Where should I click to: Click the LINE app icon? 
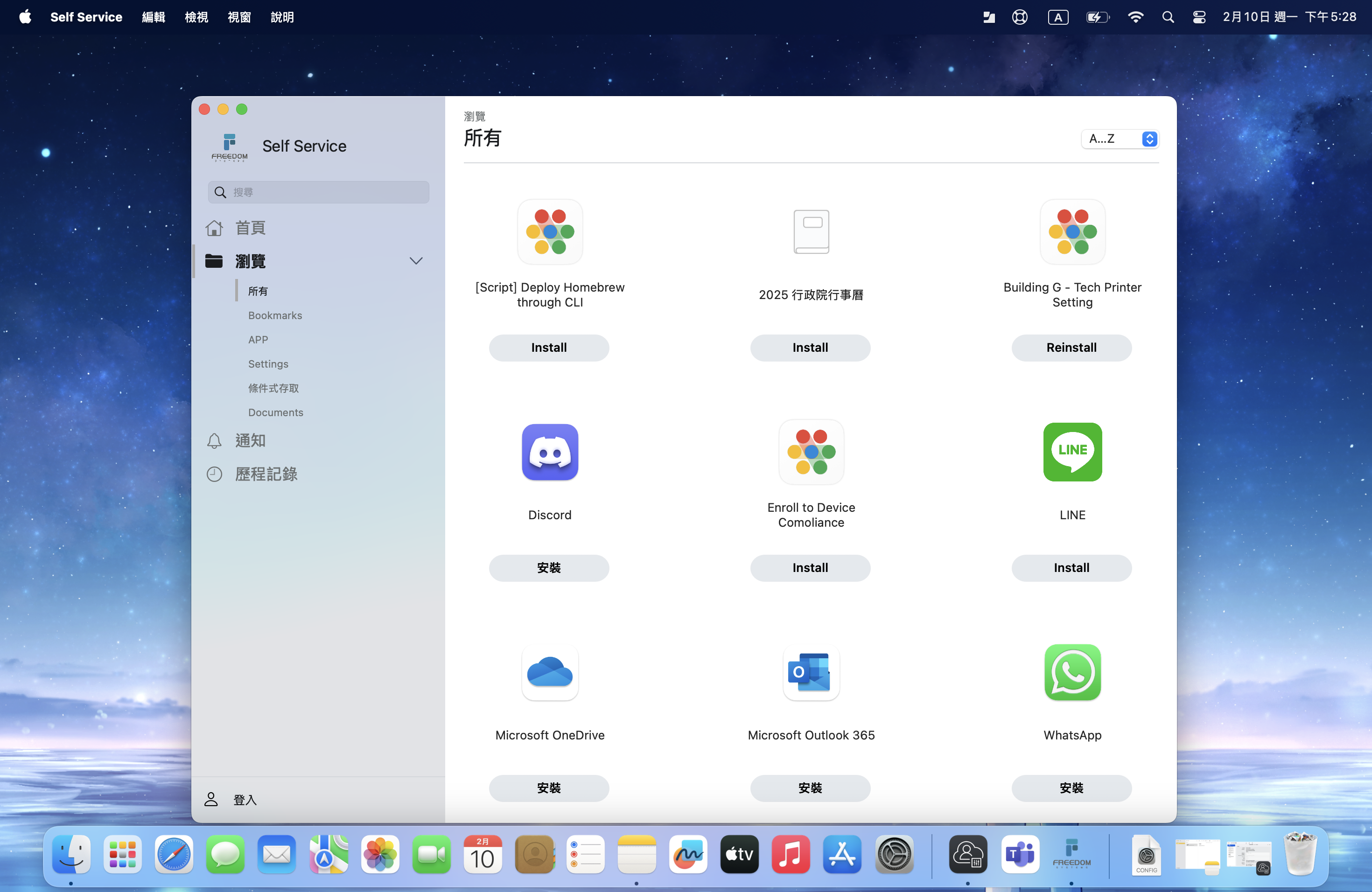1071,452
